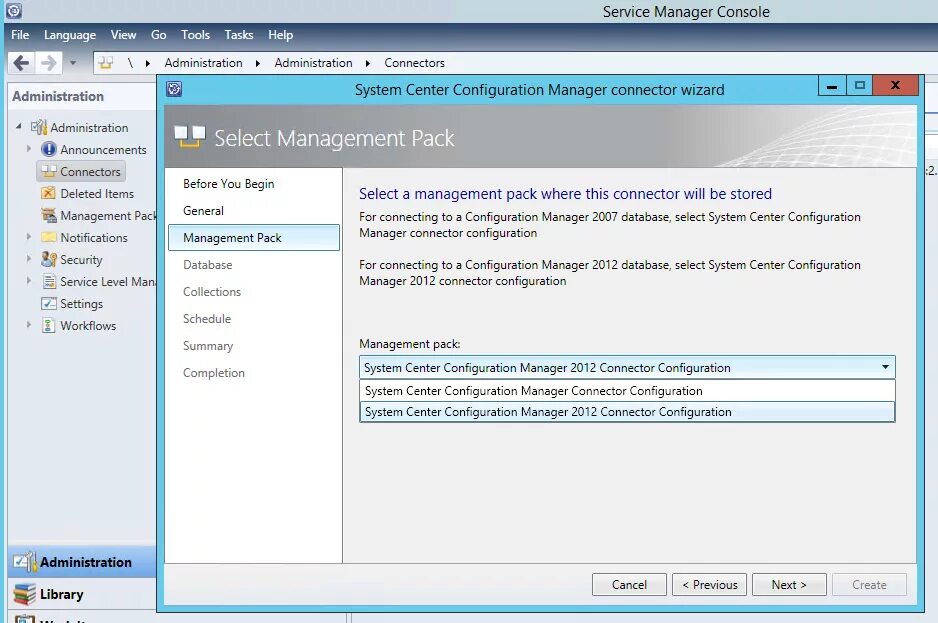The height and width of the screenshot is (623, 938).
Task: Click the Management Packs tree icon
Action: 48,215
